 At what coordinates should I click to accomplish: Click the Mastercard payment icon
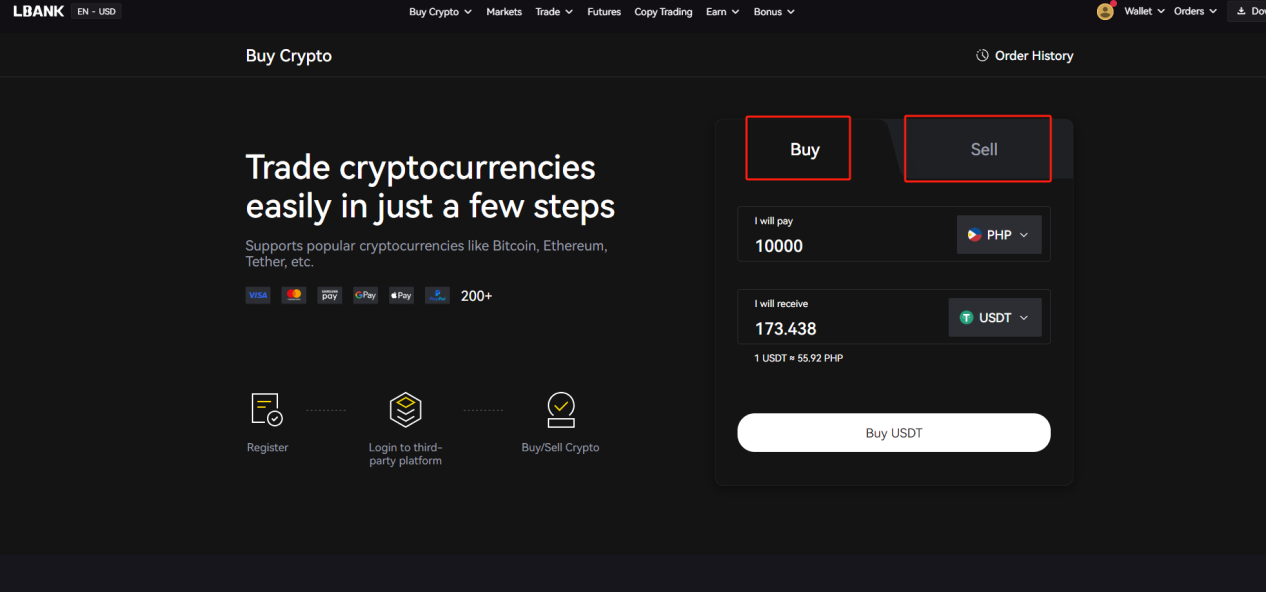coord(293,295)
